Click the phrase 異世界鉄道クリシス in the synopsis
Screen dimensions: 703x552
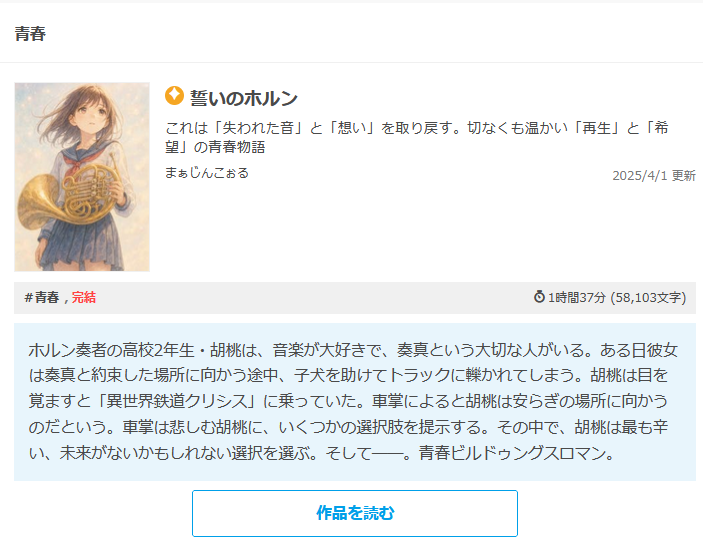[177, 400]
